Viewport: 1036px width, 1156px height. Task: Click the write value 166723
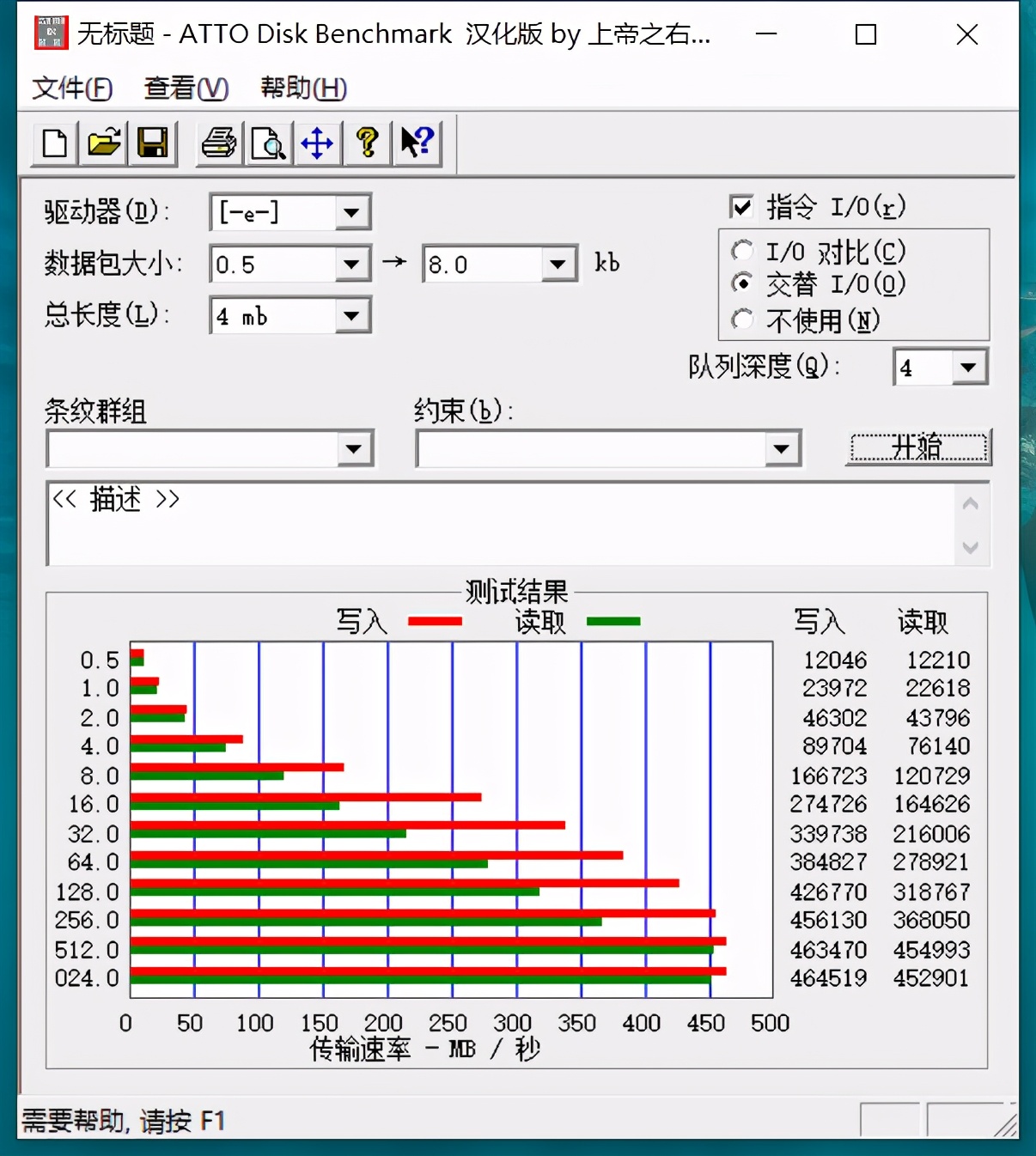tap(829, 776)
